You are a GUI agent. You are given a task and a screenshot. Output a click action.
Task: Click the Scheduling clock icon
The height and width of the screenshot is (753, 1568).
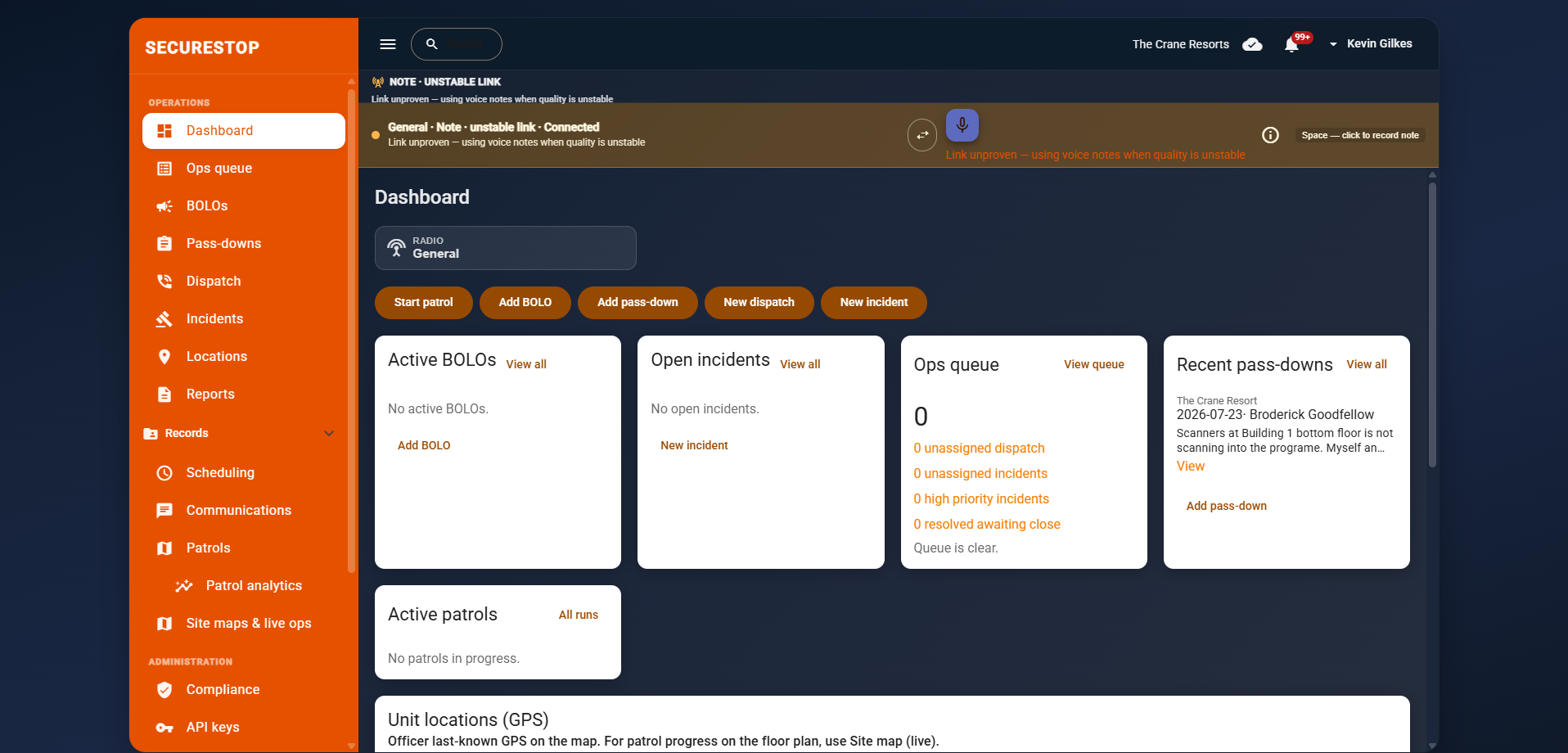pos(164,473)
